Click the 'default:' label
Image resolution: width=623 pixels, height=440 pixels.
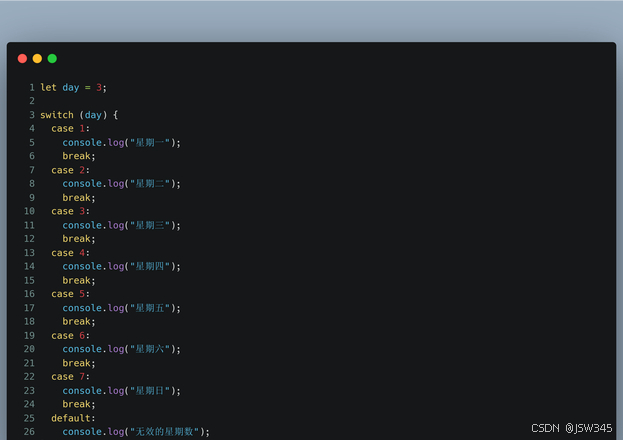[74, 419]
